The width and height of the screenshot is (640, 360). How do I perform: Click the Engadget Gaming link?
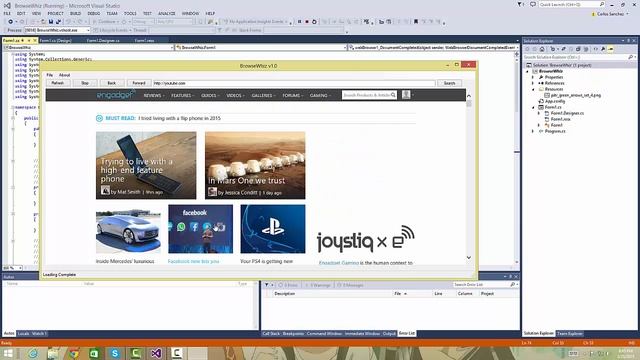point(338,263)
